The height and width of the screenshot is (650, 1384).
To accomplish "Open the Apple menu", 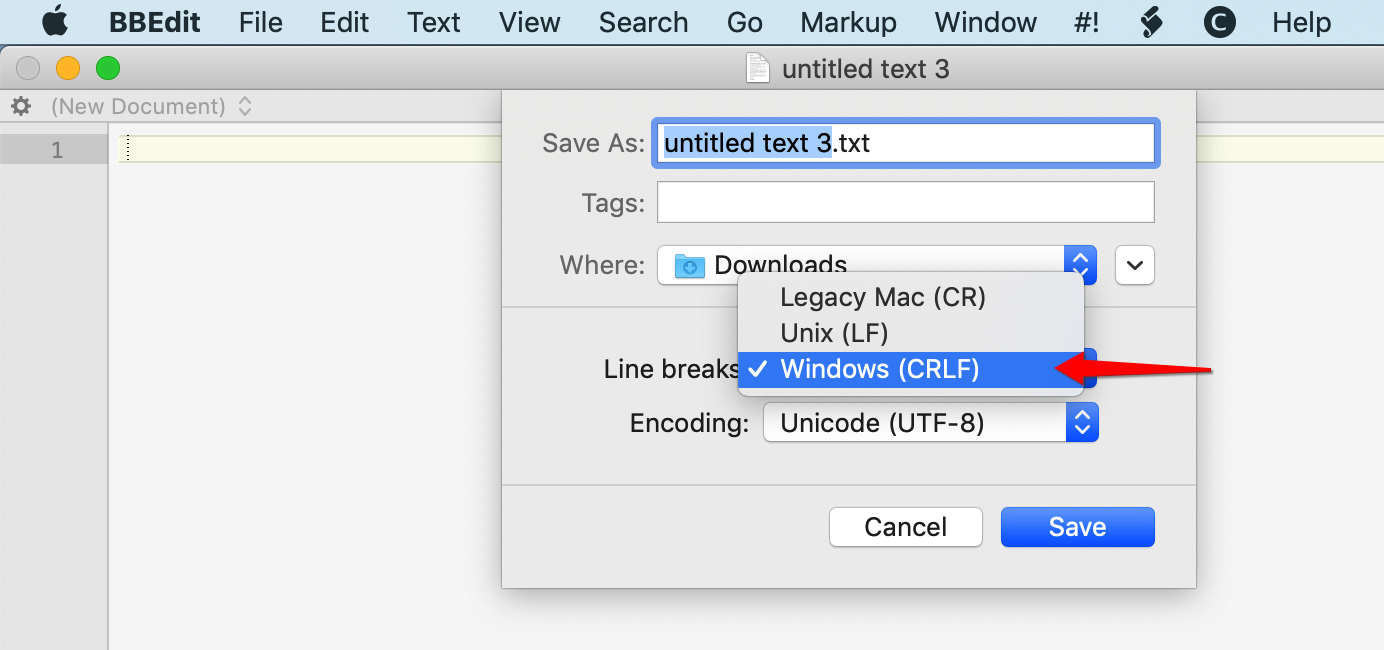I will click(55, 21).
